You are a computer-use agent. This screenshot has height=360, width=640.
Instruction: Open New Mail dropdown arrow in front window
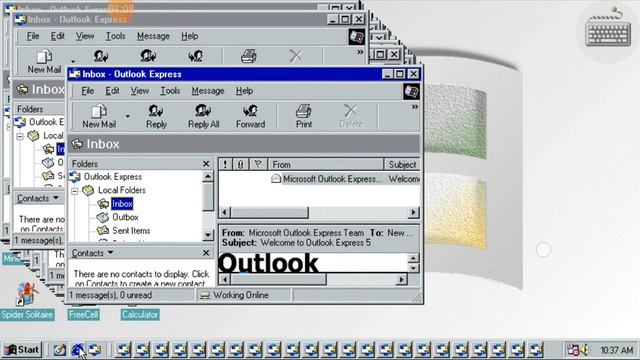127,116
